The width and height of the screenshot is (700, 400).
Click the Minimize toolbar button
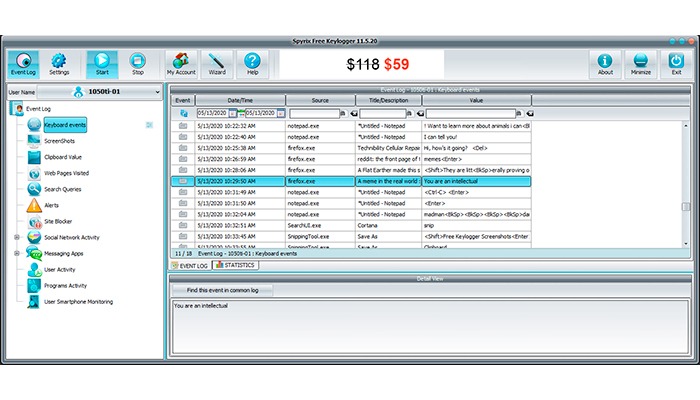(x=641, y=64)
